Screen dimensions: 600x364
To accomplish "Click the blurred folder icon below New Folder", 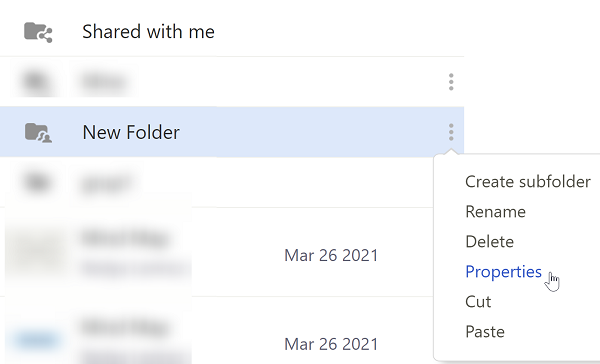I will tap(37, 182).
